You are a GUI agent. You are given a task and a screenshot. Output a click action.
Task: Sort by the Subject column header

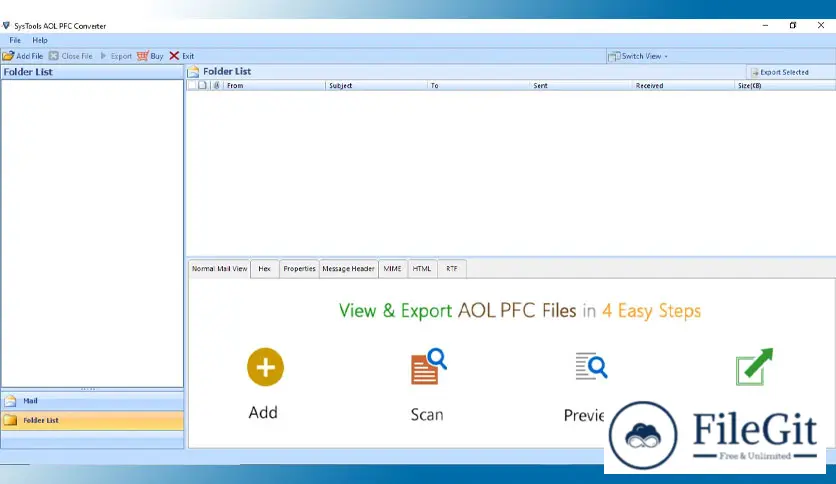[x=376, y=85]
